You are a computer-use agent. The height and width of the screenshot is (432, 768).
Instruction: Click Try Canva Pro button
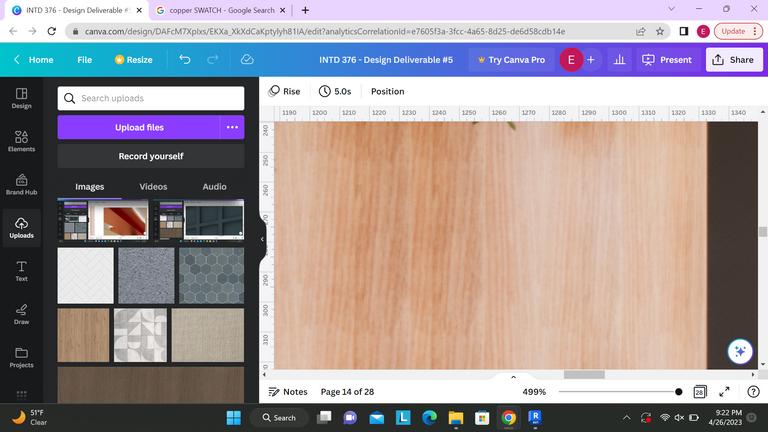511,60
